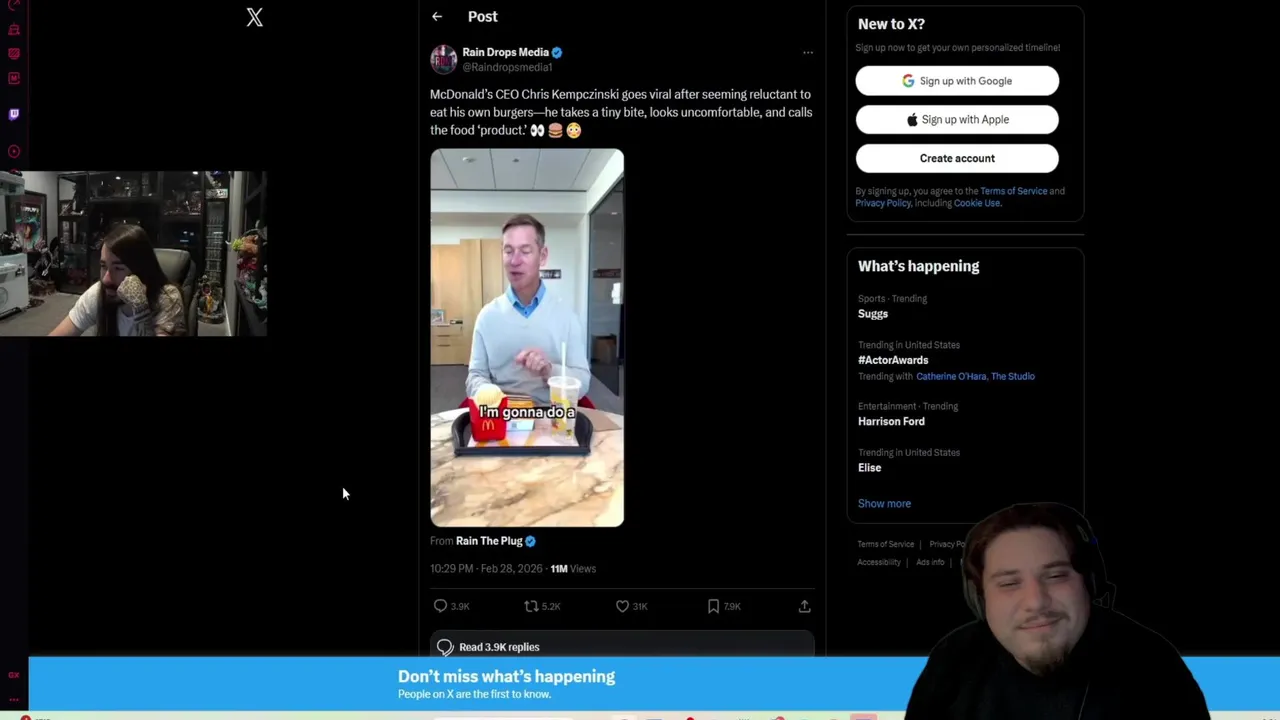
Task: Go back using the arrow icon
Action: point(437,17)
